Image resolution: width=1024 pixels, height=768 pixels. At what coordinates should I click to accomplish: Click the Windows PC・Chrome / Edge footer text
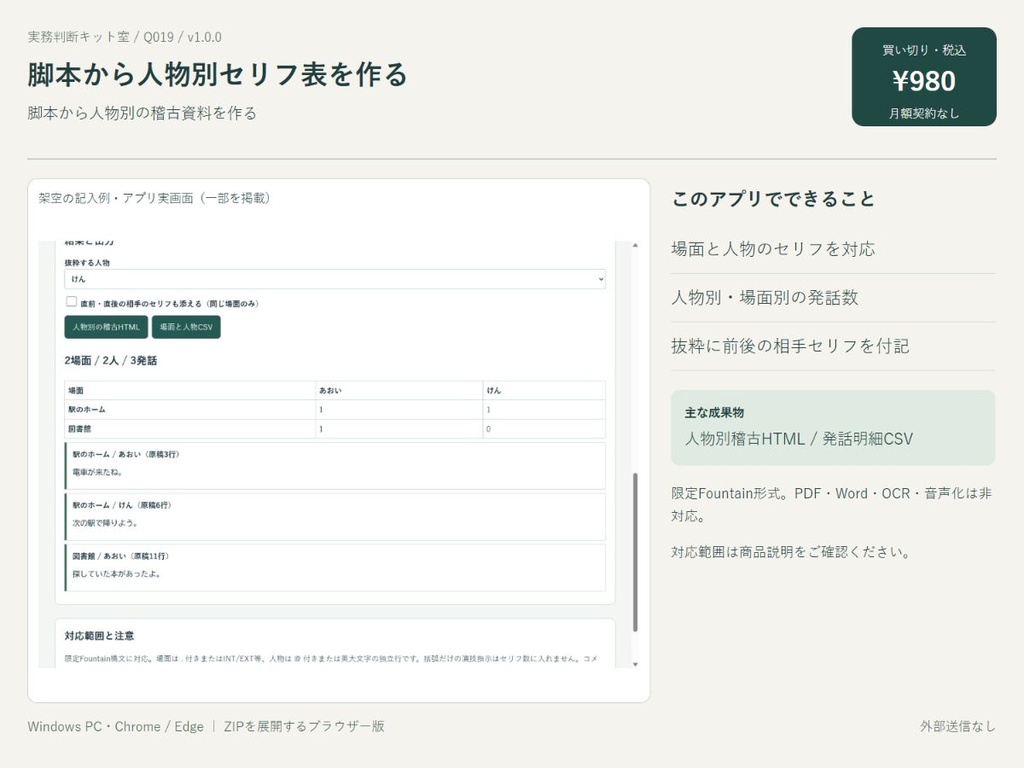coord(116,726)
